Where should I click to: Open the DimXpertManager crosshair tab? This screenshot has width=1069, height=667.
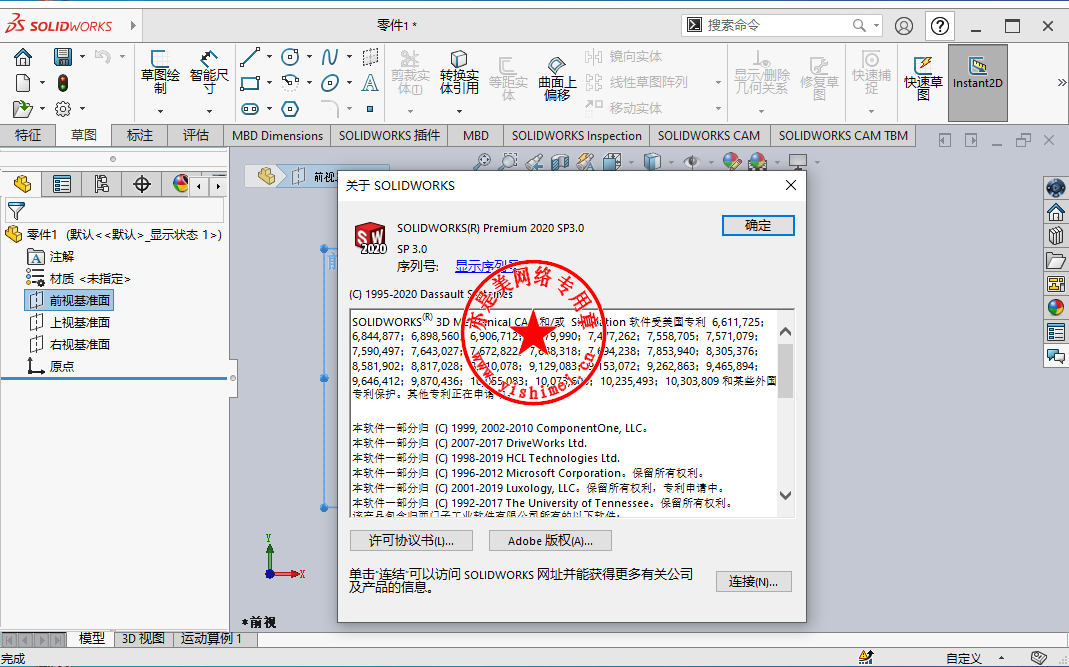click(x=142, y=184)
